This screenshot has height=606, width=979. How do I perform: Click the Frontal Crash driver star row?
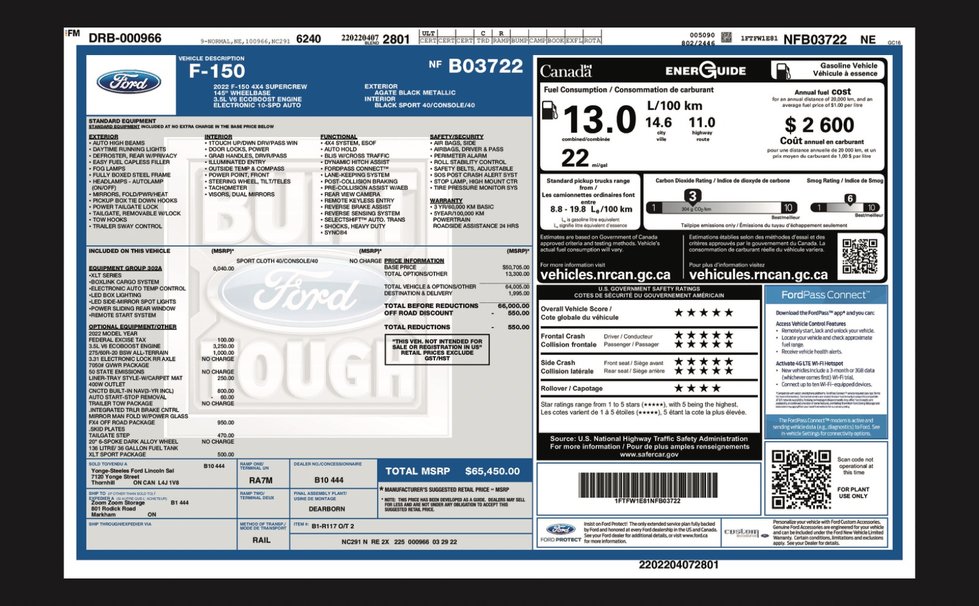(703, 335)
